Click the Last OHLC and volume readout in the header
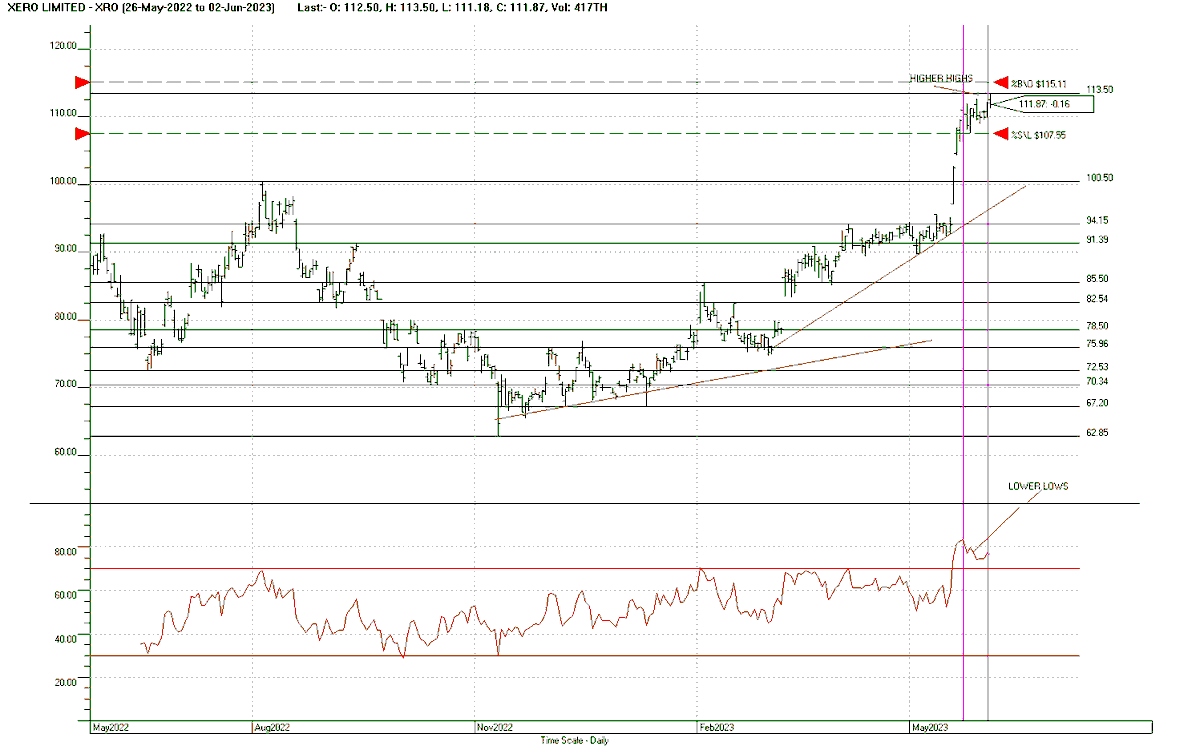The image size is (1200, 746). (x=452, y=7)
